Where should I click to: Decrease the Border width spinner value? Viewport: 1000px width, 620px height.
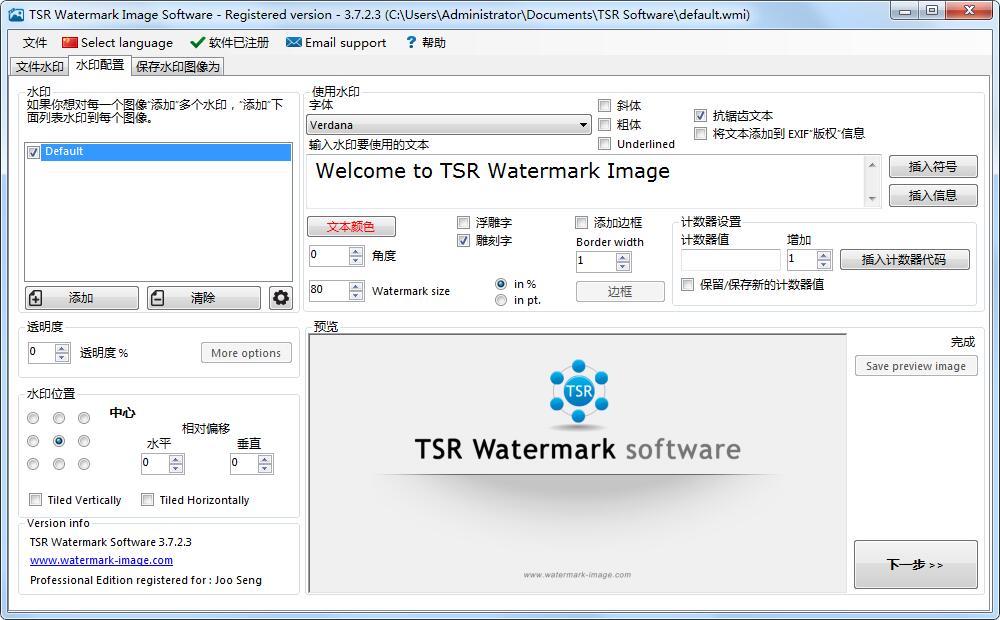click(x=623, y=267)
